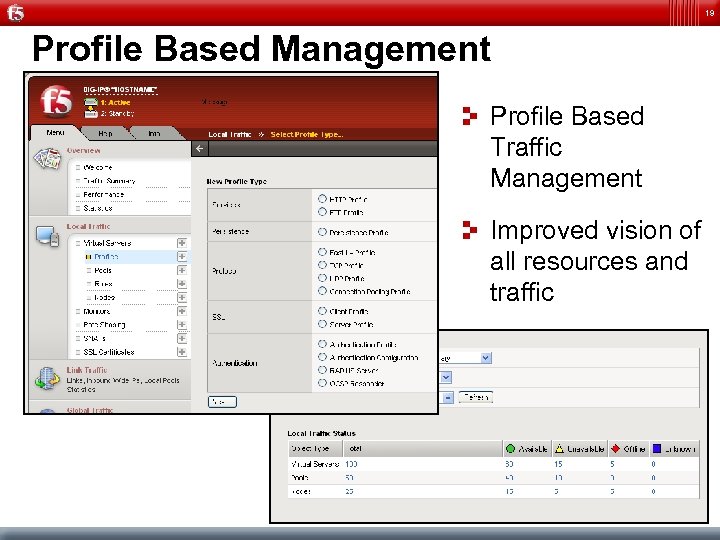The width and height of the screenshot is (720, 540).
Task: Click the Standby unit status icon
Action: coord(91,113)
